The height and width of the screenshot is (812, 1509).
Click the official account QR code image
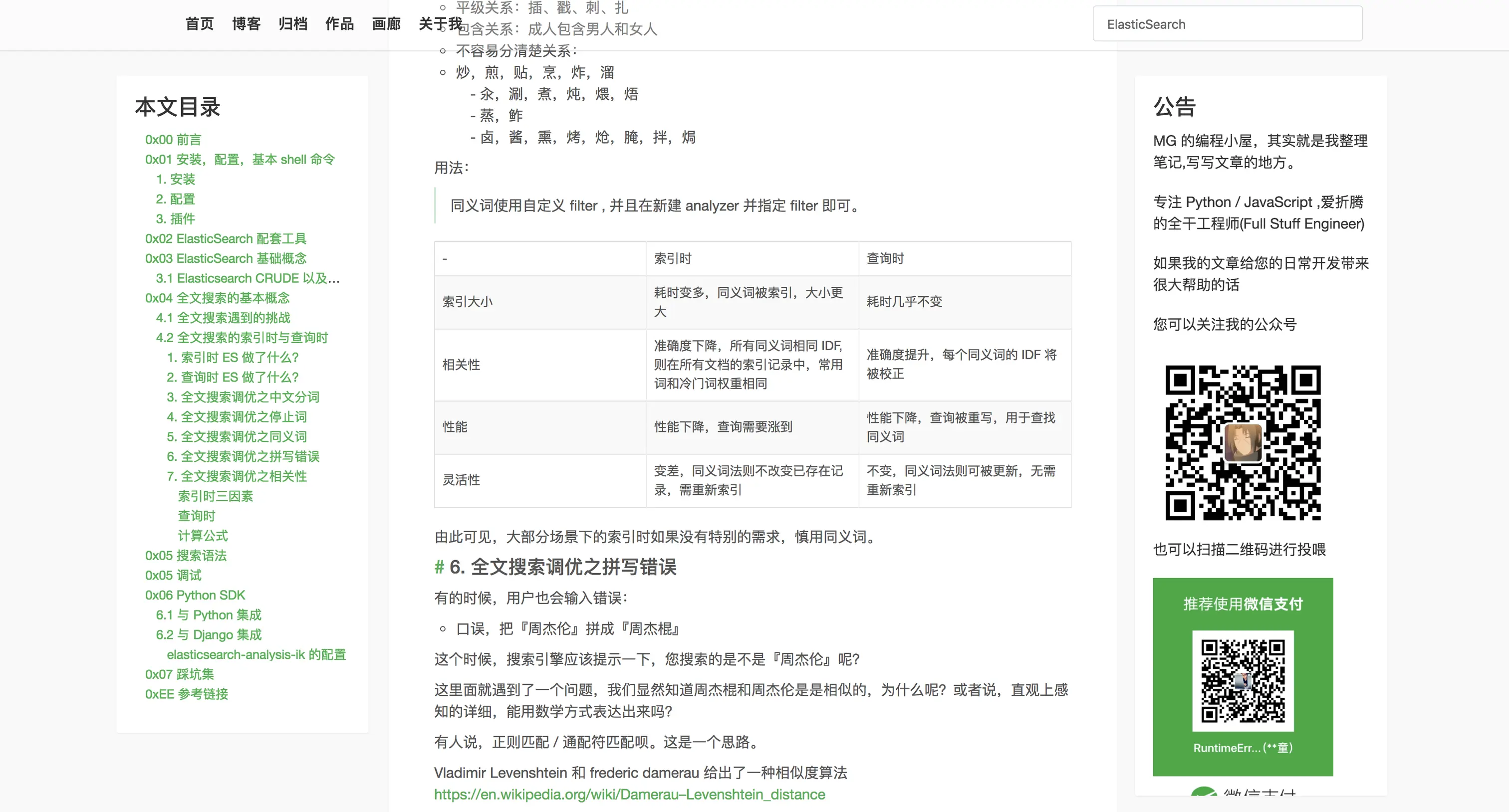1243,442
